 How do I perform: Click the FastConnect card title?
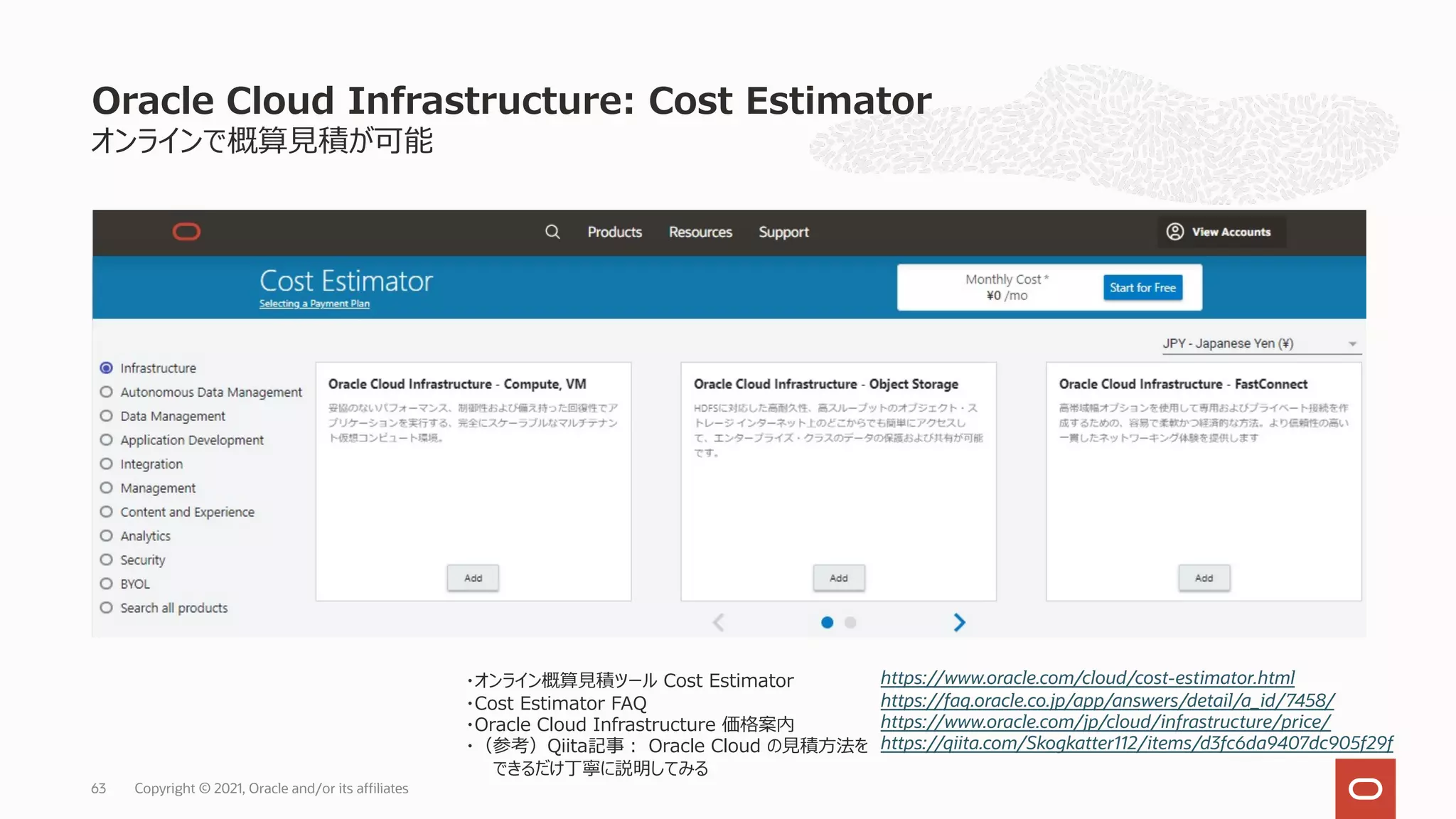pyautogui.click(x=1183, y=384)
